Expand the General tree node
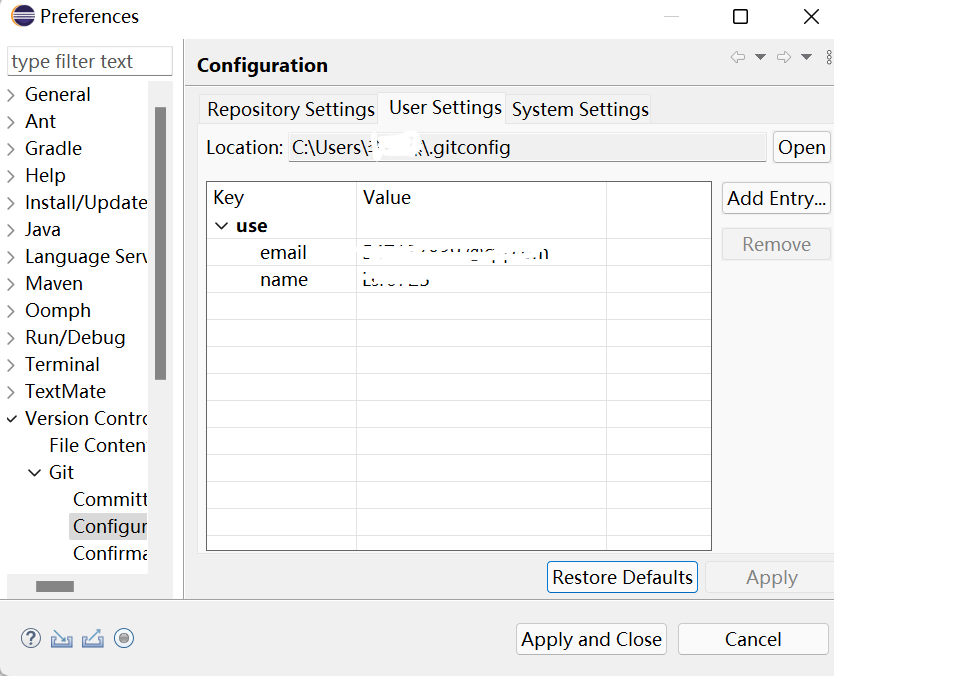The image size is (972, 676). [x=11, y=95]
